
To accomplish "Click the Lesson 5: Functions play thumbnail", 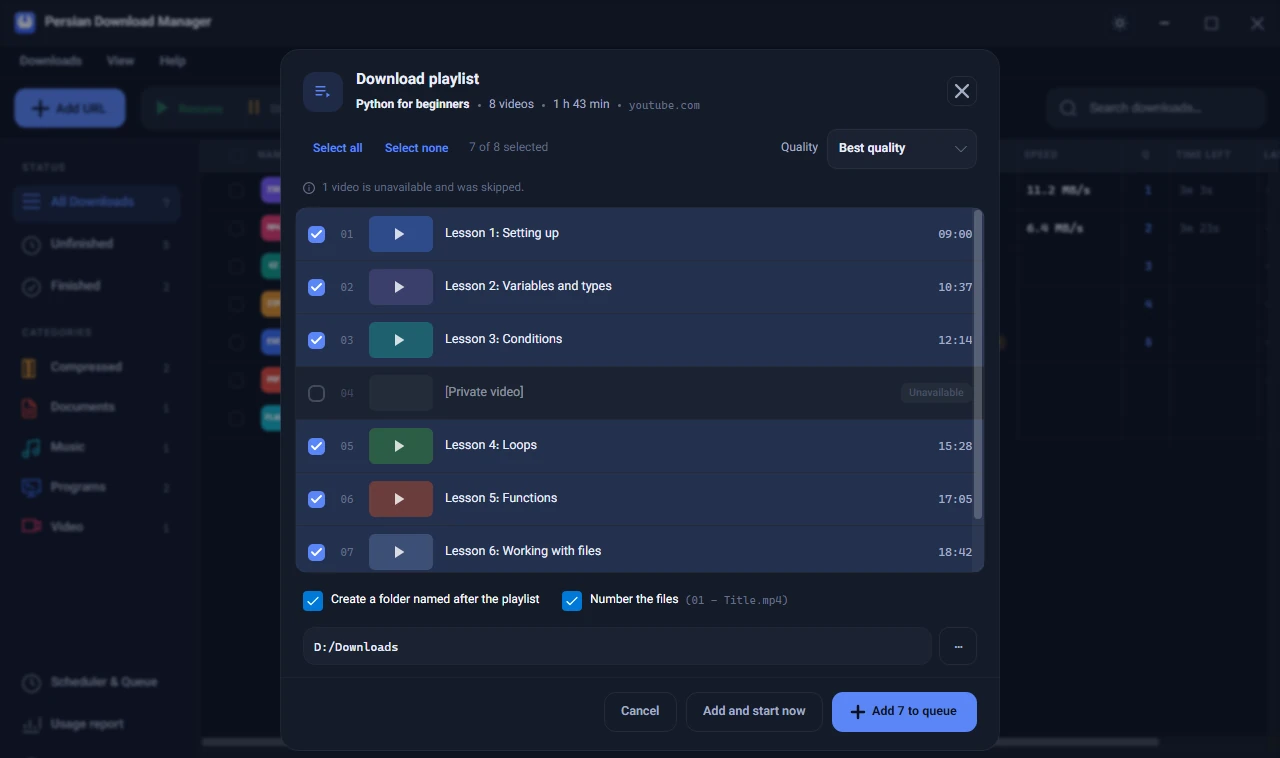I will pyautogui.click(x=401, y=499).
